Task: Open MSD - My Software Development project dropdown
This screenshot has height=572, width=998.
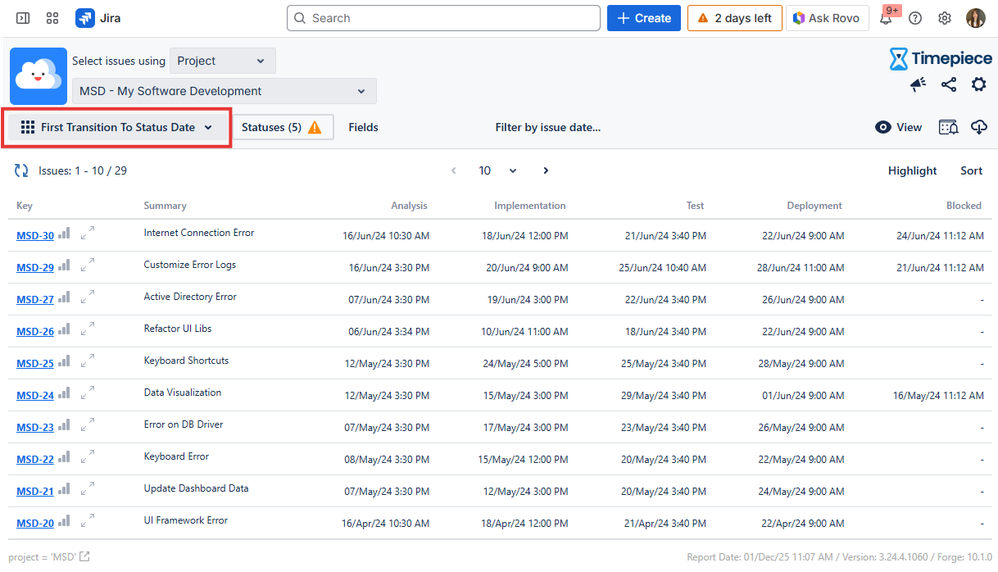Action: 224,91
